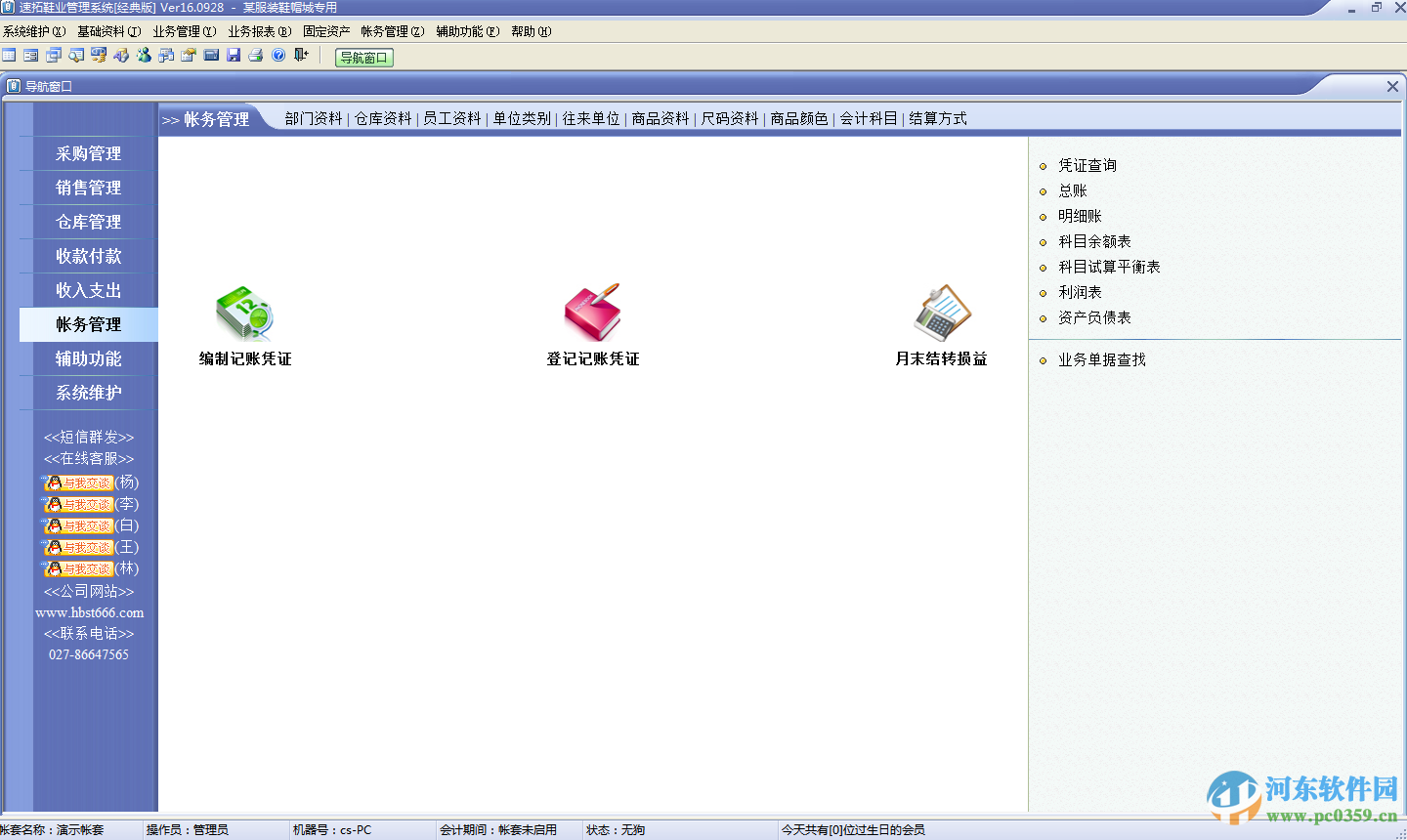The height and width of the screenshot is (840, 1407).
Task: Open 科目余额表 in right panel
Action: pos(1094,241)
